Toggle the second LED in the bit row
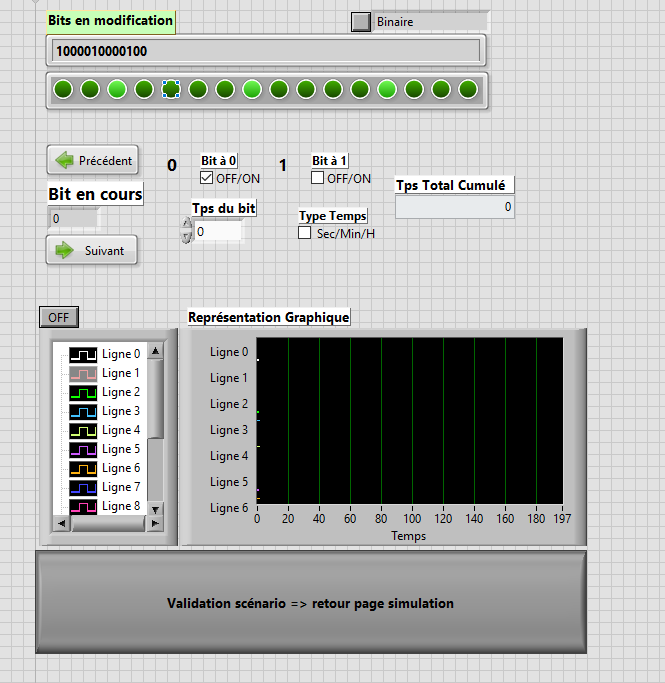The height and width of the screenshot is (683, 665). point(90,90)
